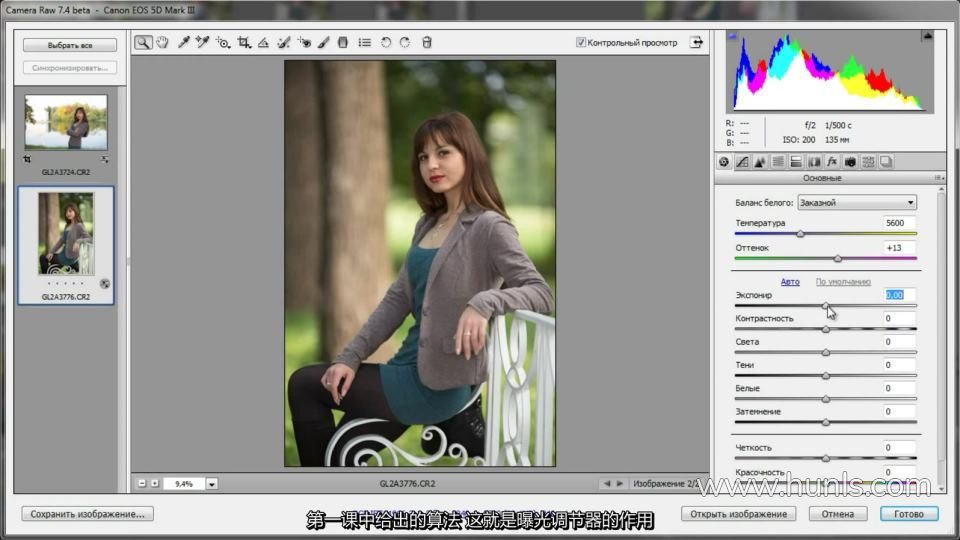The height and width of the screenshot is (540, 960).
Task: Select thumbnail GL2A3776.CR2 in filmstrip
Action: (66, 234)
